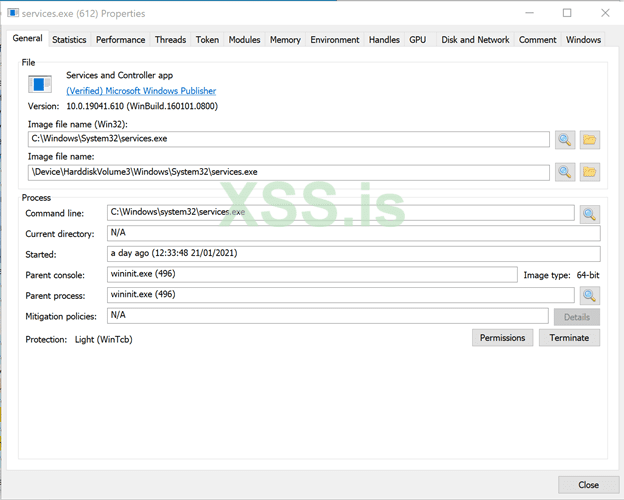Click the window title bar application icon
This screenshot has height=500, width=624.
pyautogui.click(x=13, y=13)
